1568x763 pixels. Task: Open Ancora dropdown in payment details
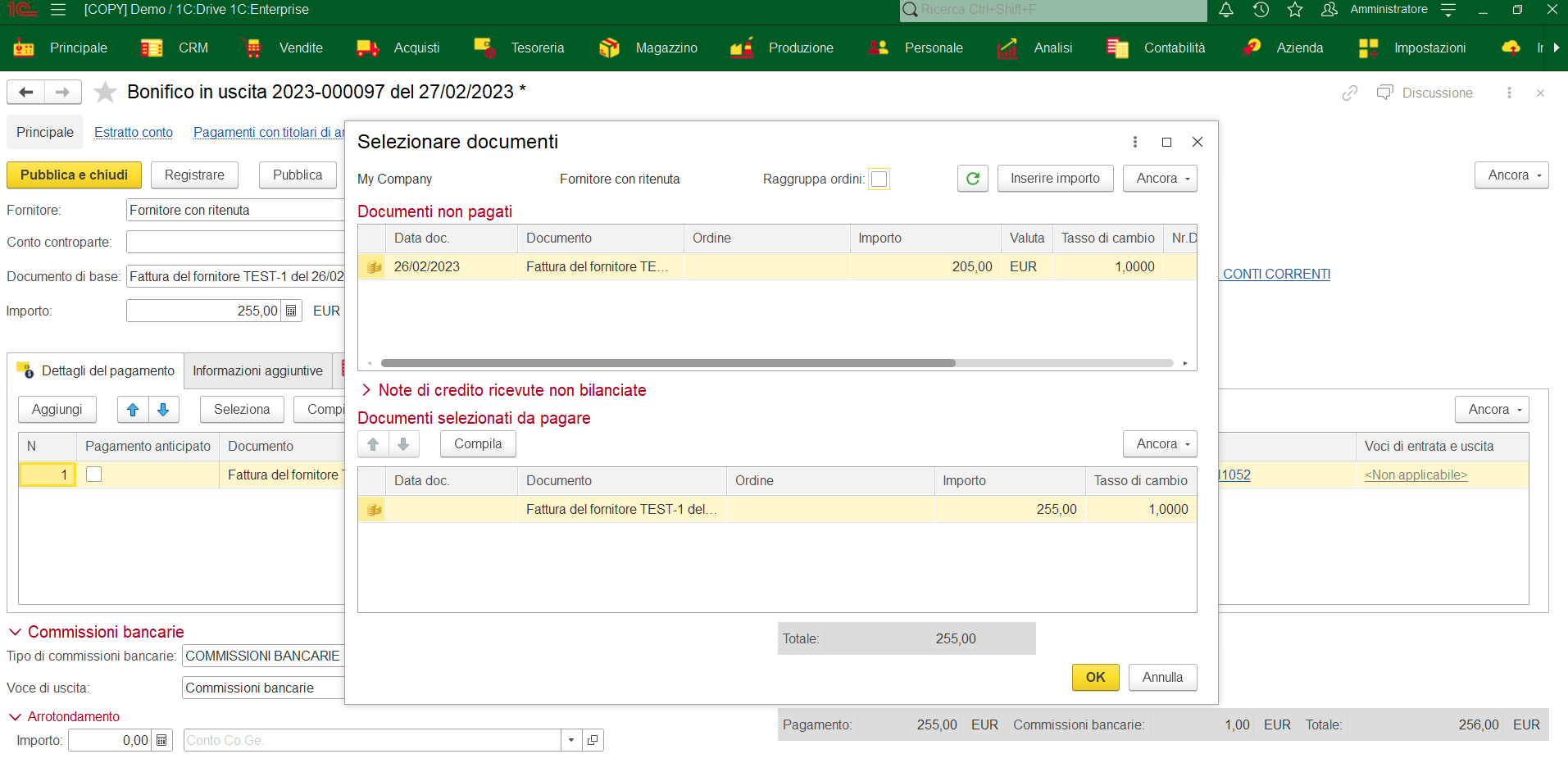click(x=1492, y=410)
